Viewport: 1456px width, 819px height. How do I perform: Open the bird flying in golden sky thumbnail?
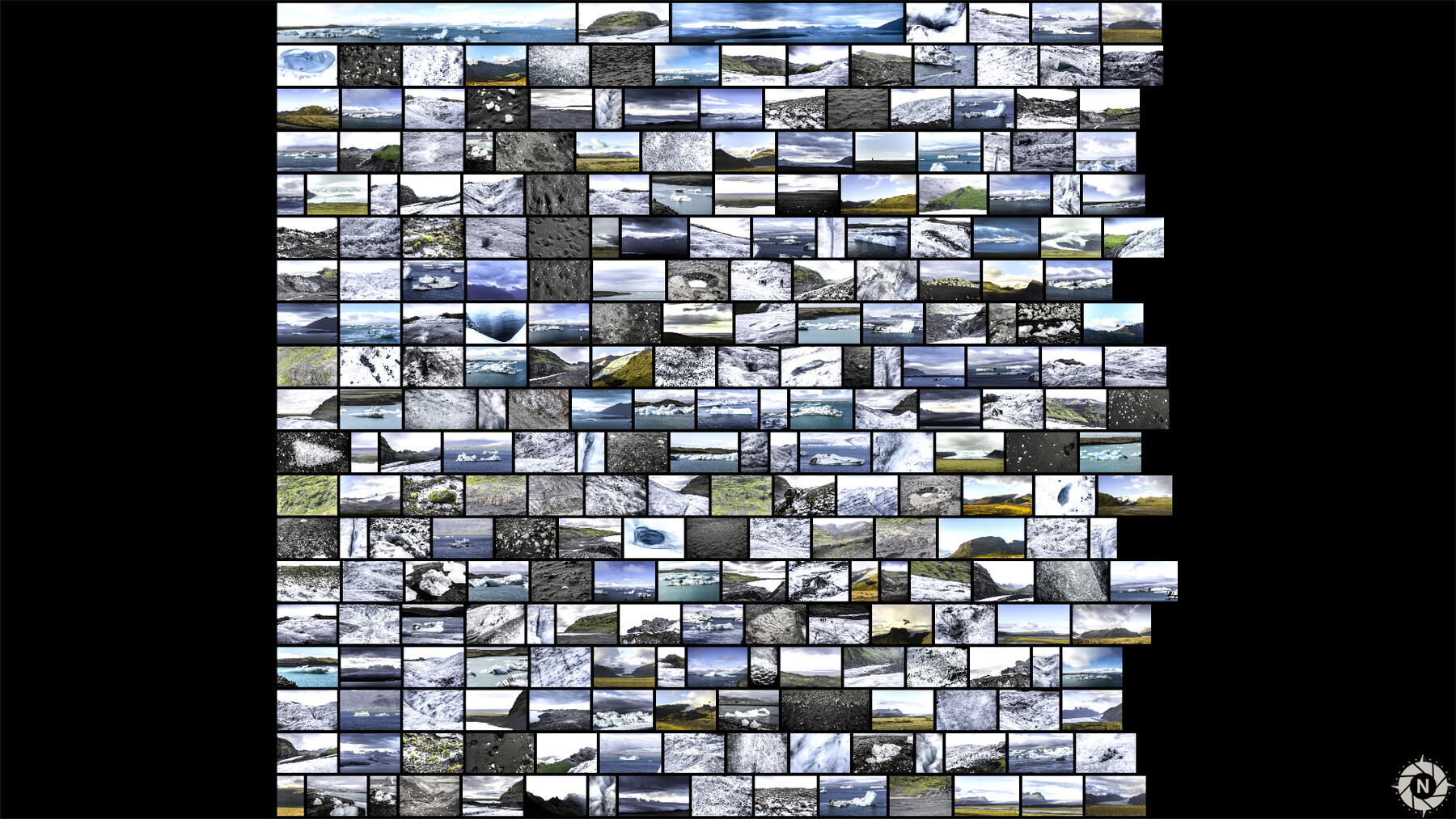[902, 624]
